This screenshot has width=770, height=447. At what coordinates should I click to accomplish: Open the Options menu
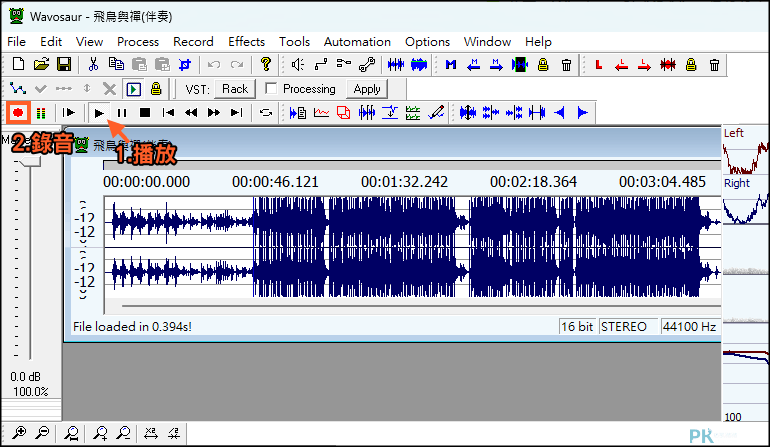pyautogui.click(x=427, y=42)
